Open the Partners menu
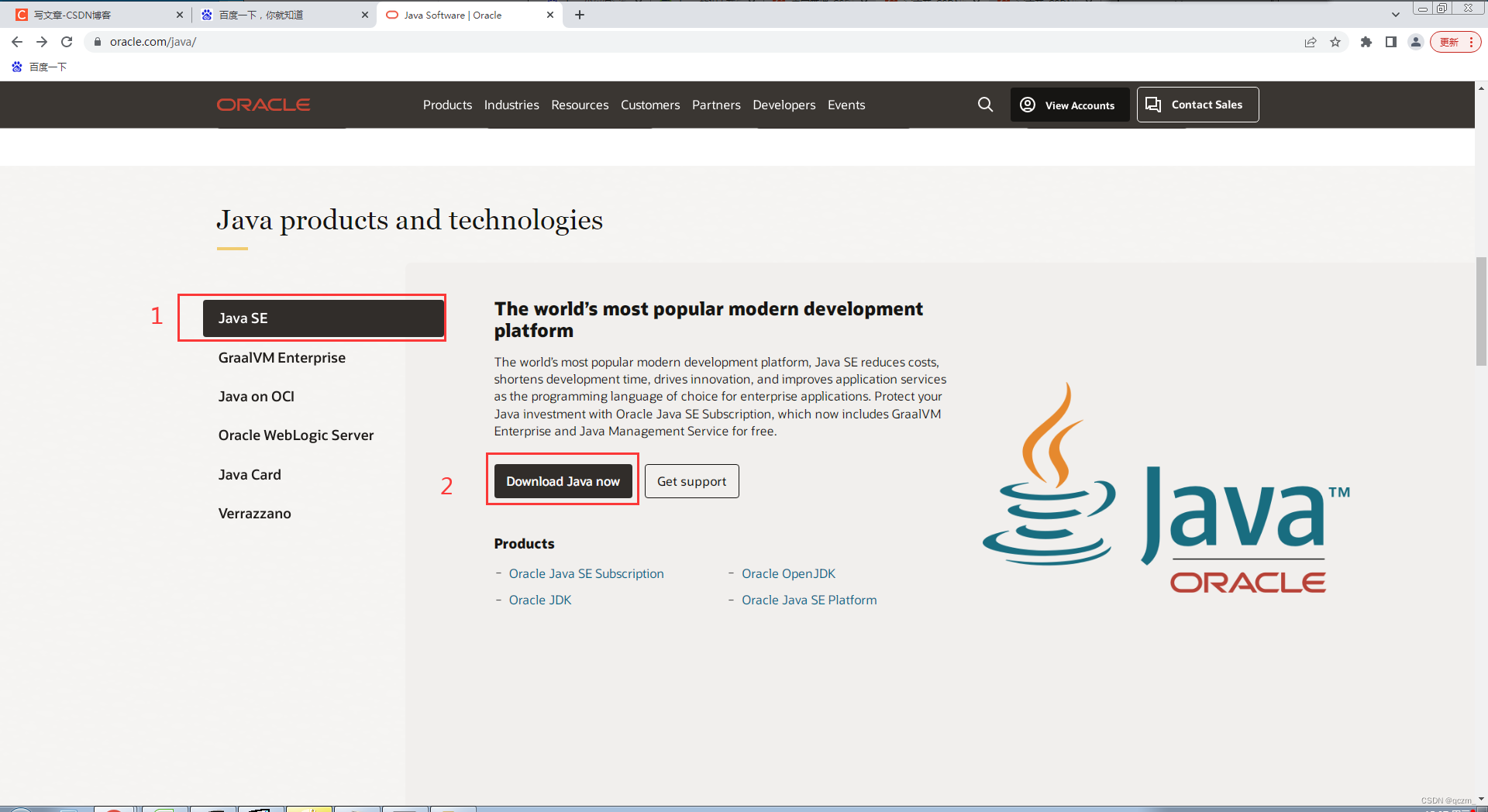The height and width of the screenshot is (812, 1488). 716,105
